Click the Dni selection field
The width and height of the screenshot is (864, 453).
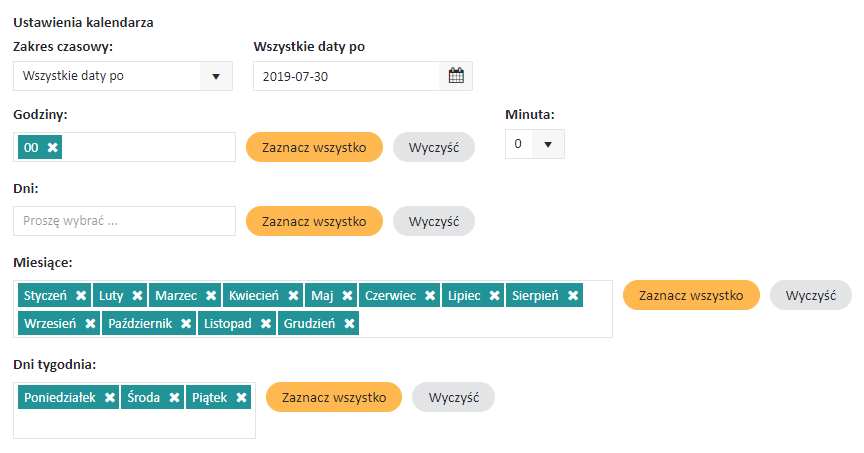[x=124, y=221]
